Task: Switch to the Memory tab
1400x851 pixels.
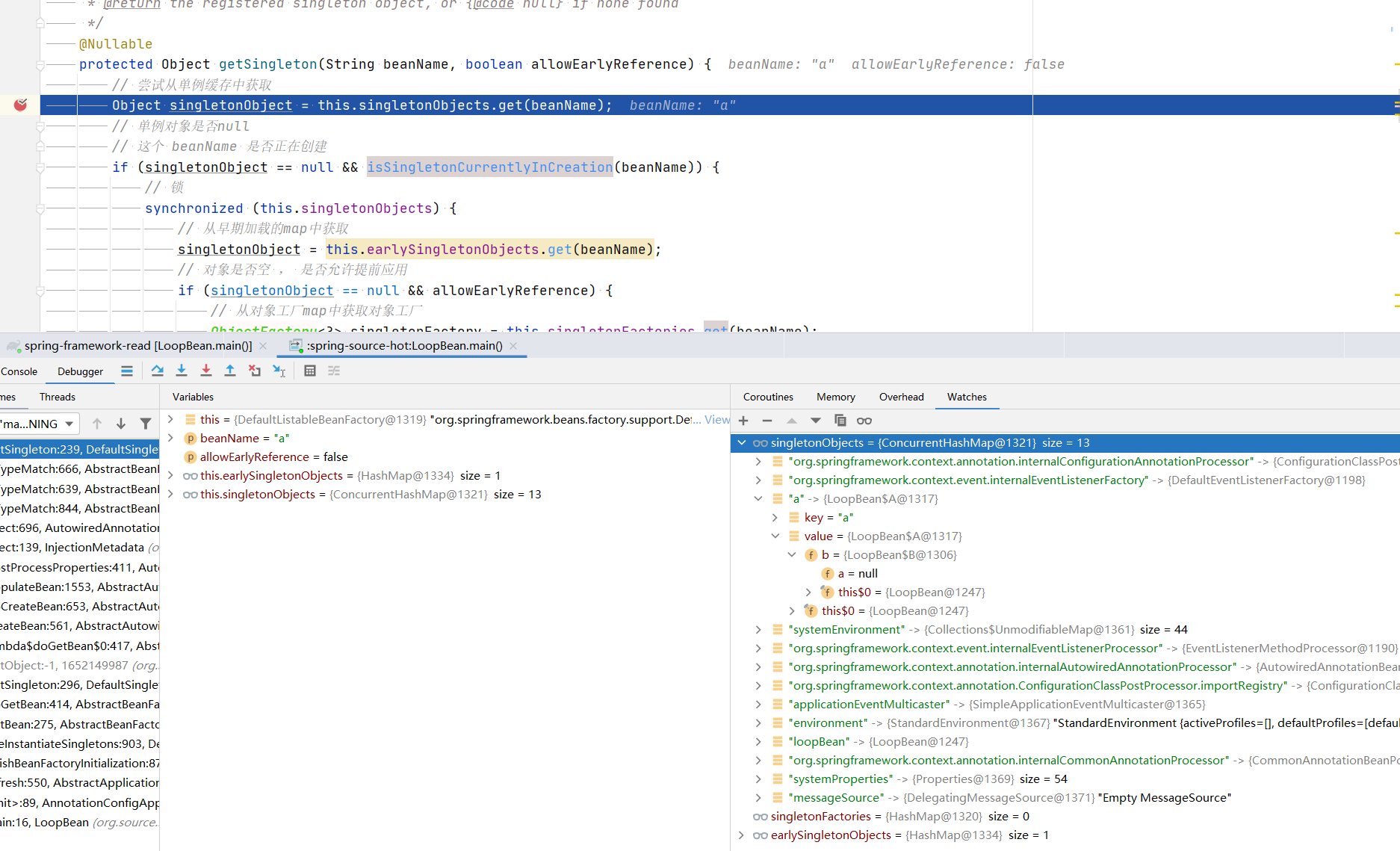Action: [835, 397]
